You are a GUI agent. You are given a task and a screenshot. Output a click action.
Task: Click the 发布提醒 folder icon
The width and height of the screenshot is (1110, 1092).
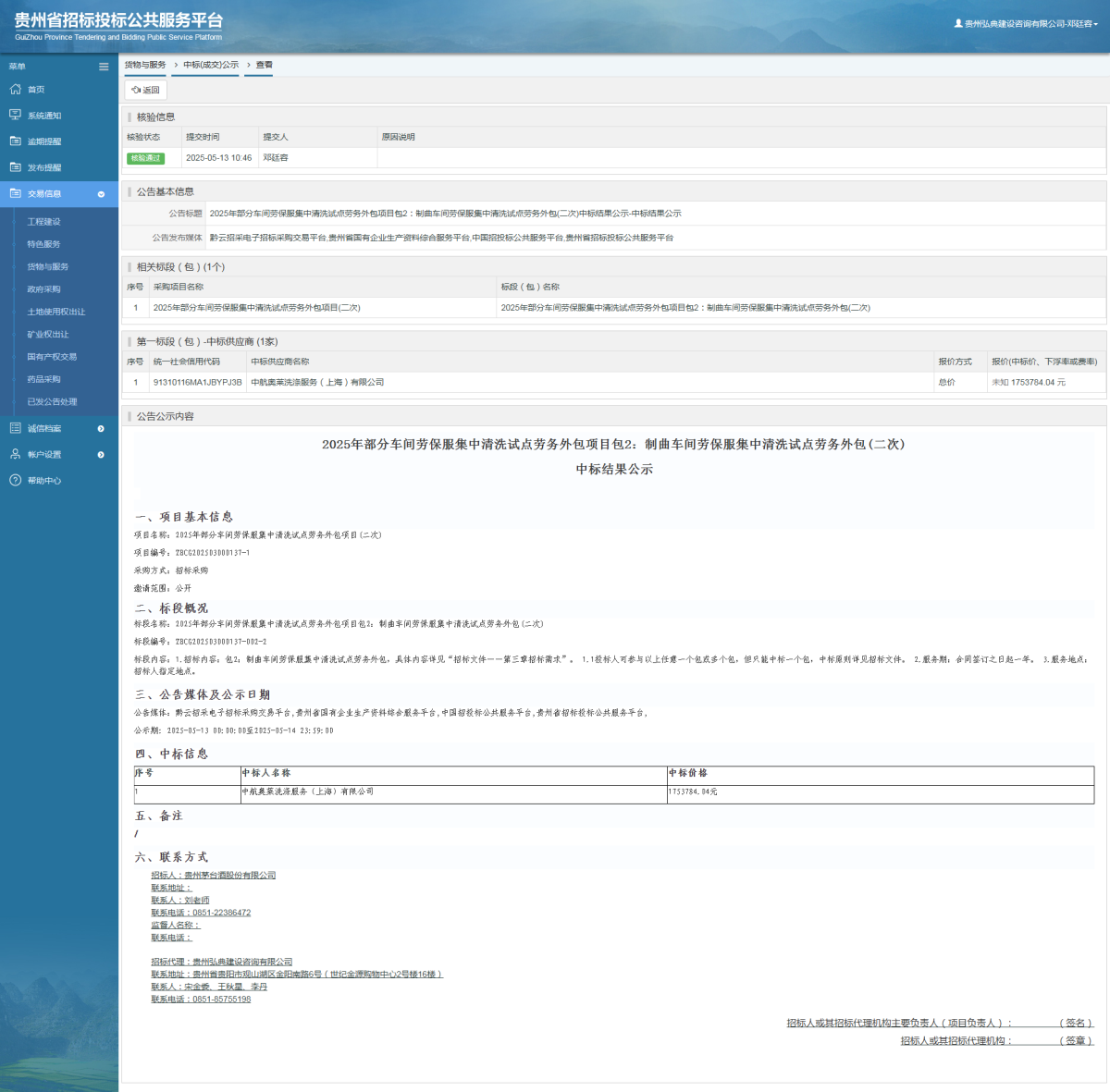coord(15,167)
